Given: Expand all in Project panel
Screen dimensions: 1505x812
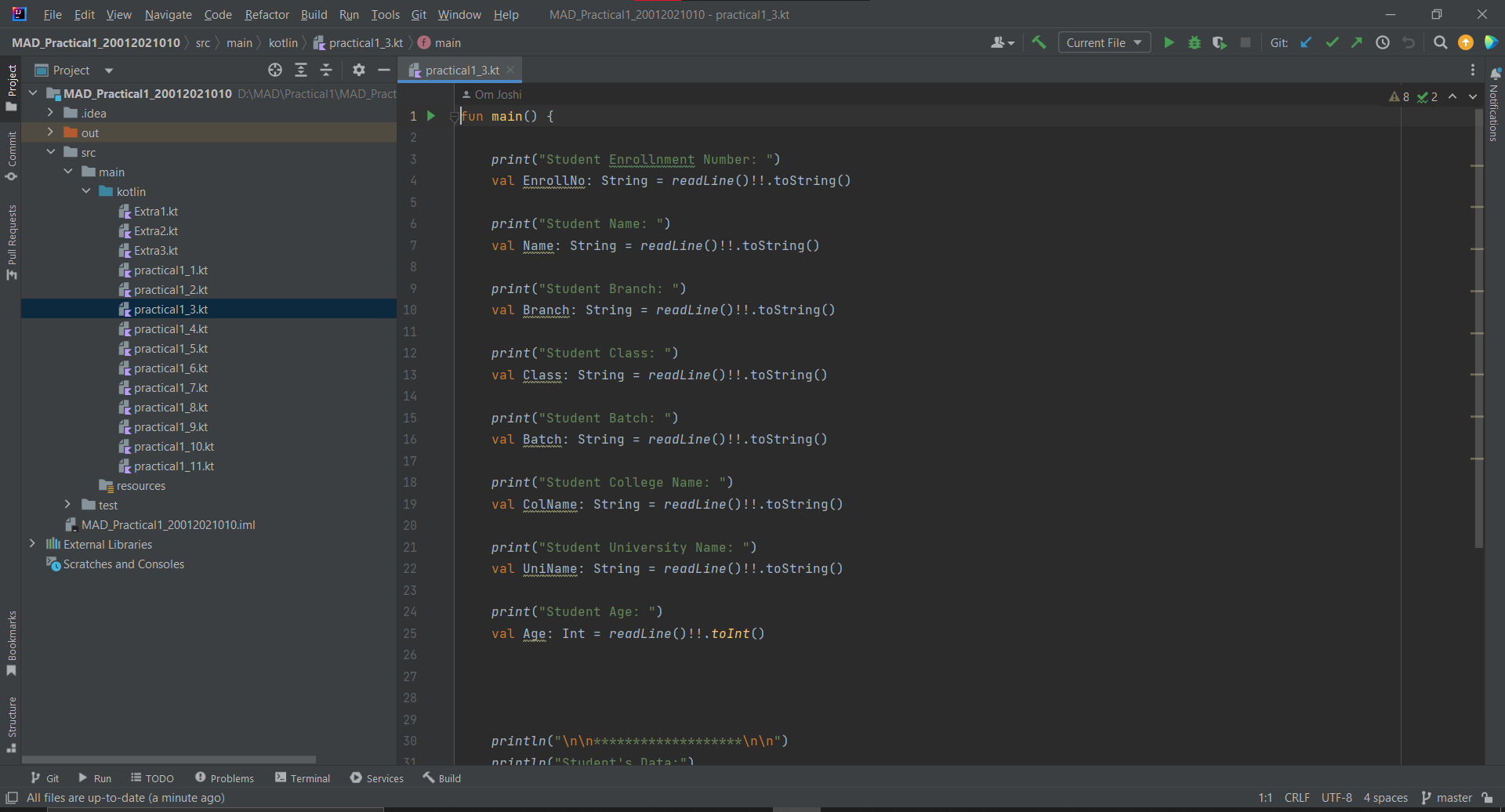Looking at the screenshot, I should point(301,71).
